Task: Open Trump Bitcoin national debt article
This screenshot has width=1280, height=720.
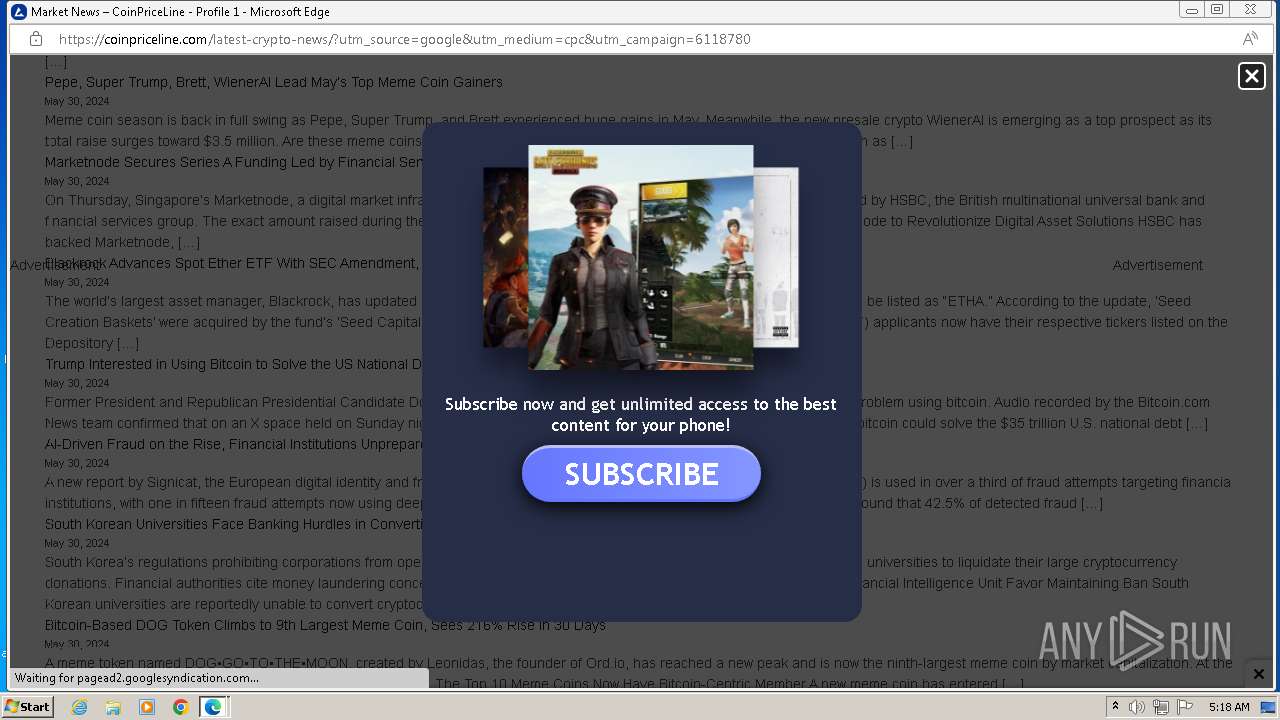Action: (x=235, y=364)
